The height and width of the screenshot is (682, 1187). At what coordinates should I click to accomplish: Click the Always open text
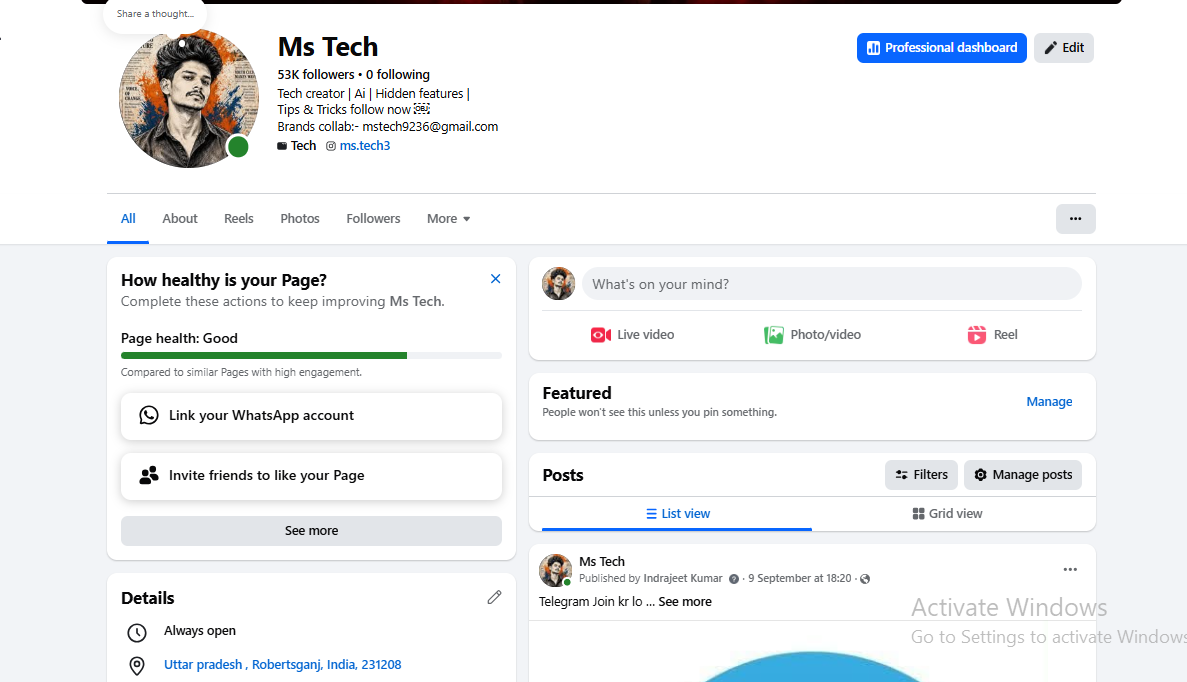click(x=200, y=631)
